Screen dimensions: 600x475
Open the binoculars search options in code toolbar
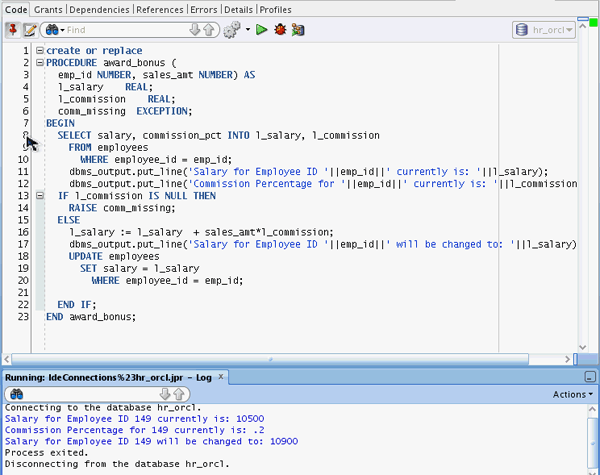coord(54,30)
